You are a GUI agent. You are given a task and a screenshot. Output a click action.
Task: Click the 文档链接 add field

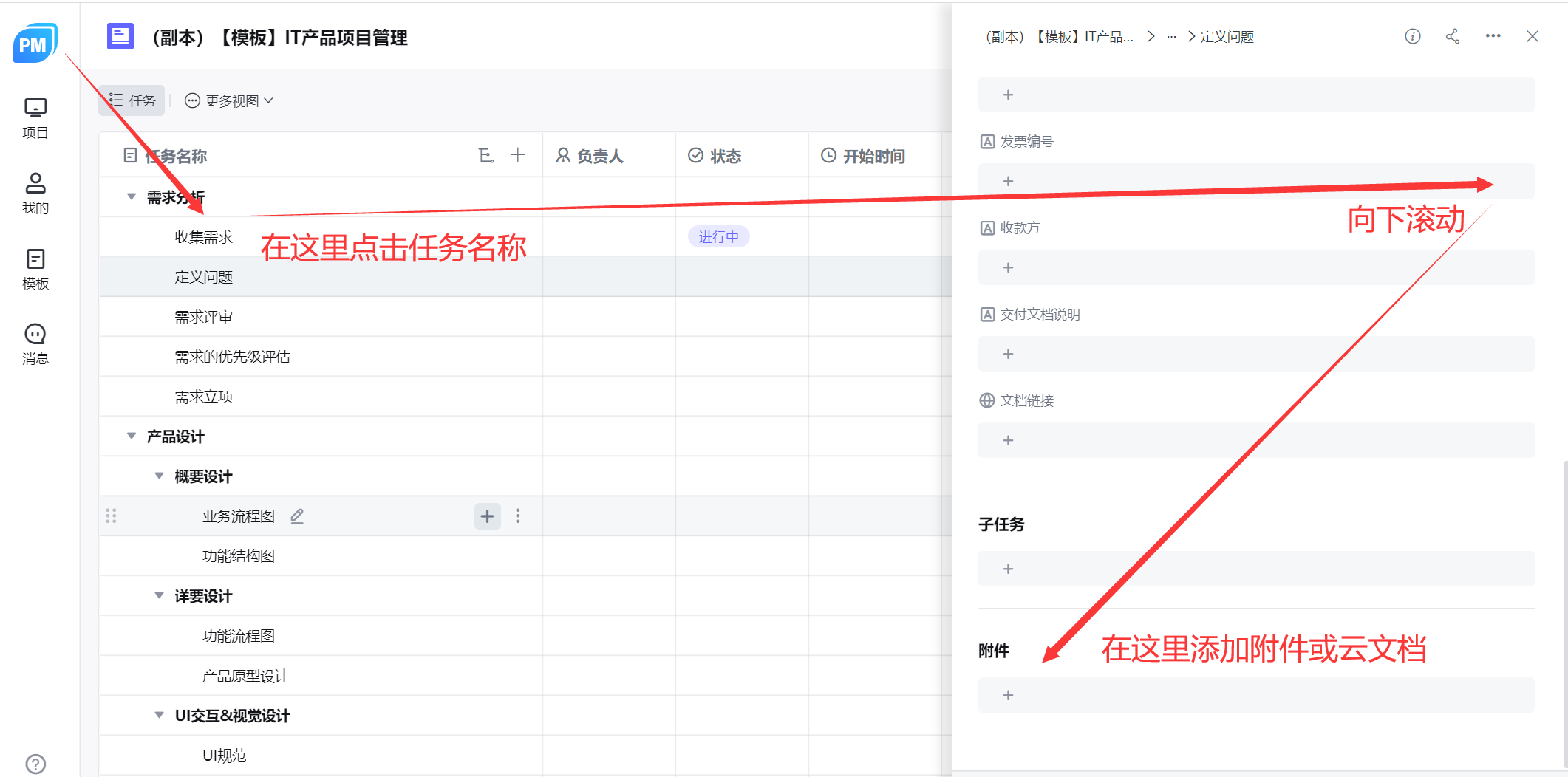pyautogui.click(x=1008, y=440)
